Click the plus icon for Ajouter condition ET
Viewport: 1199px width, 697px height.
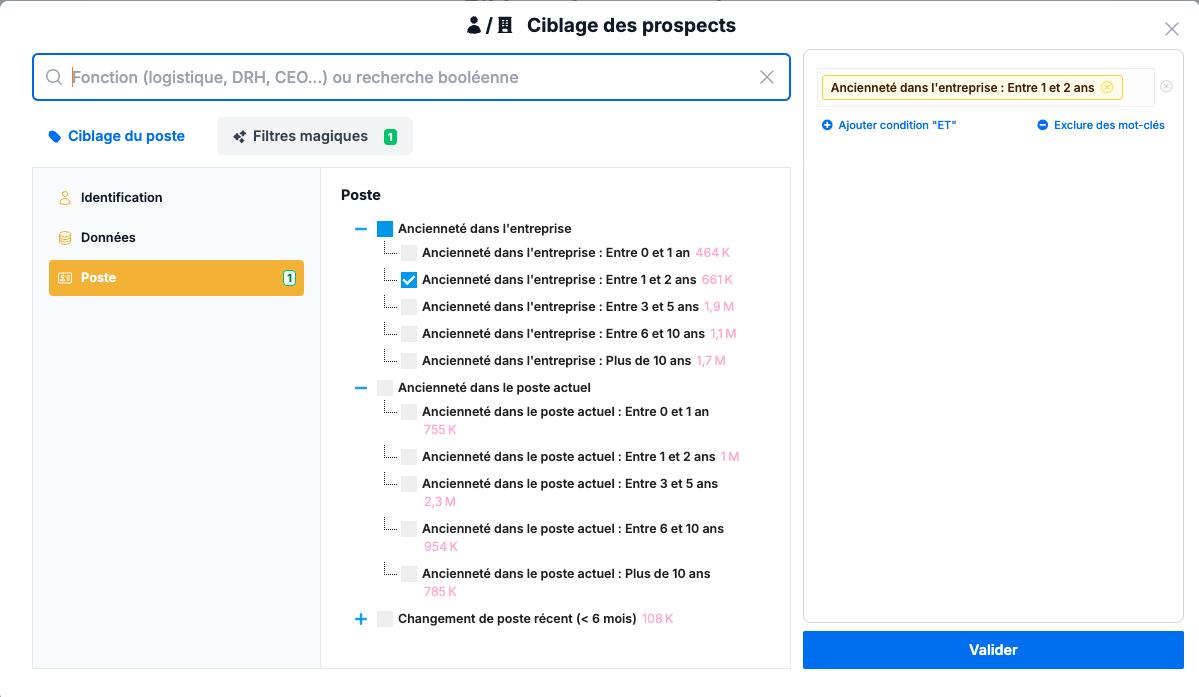coord(827,125)
